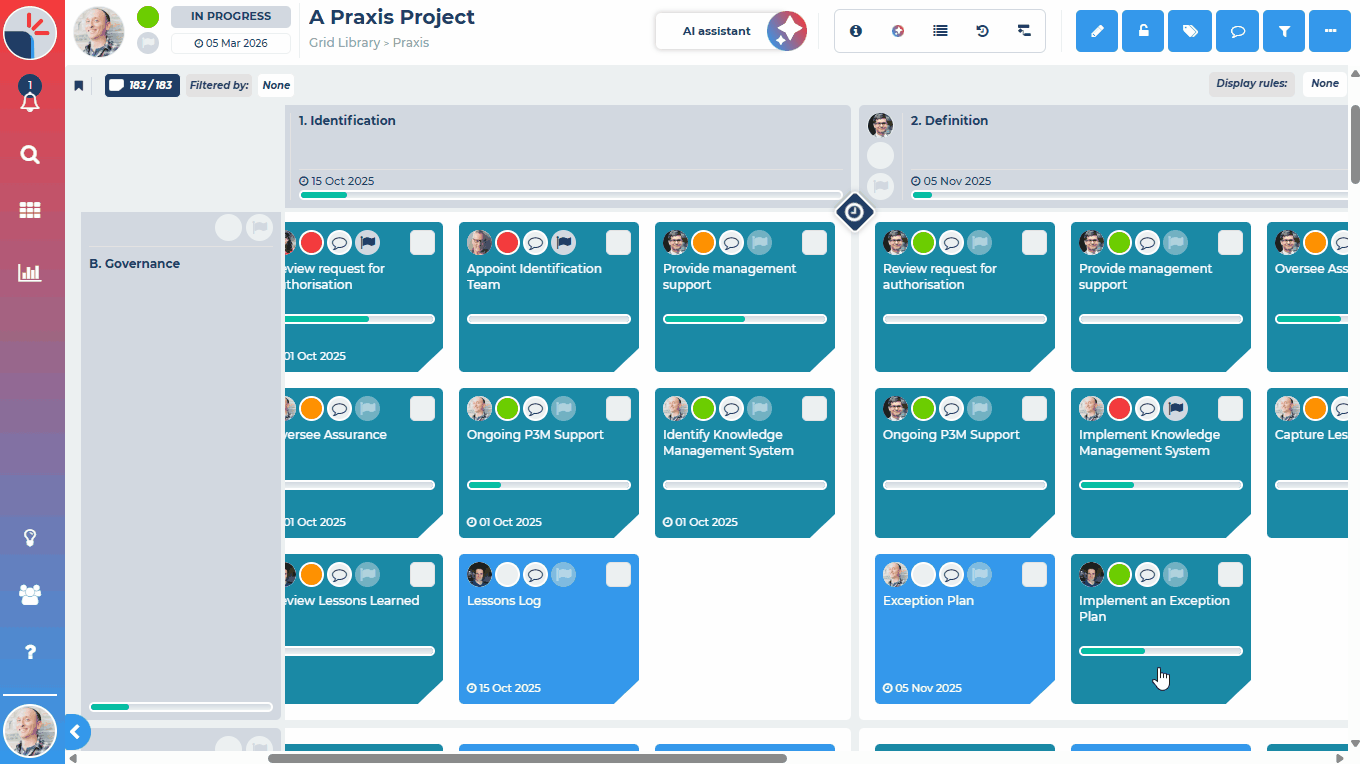Check the checkbox on the Exception Plan card
Viewport: 1360px width, 764px height.
pyautogui.click(x=1034, y=574)
